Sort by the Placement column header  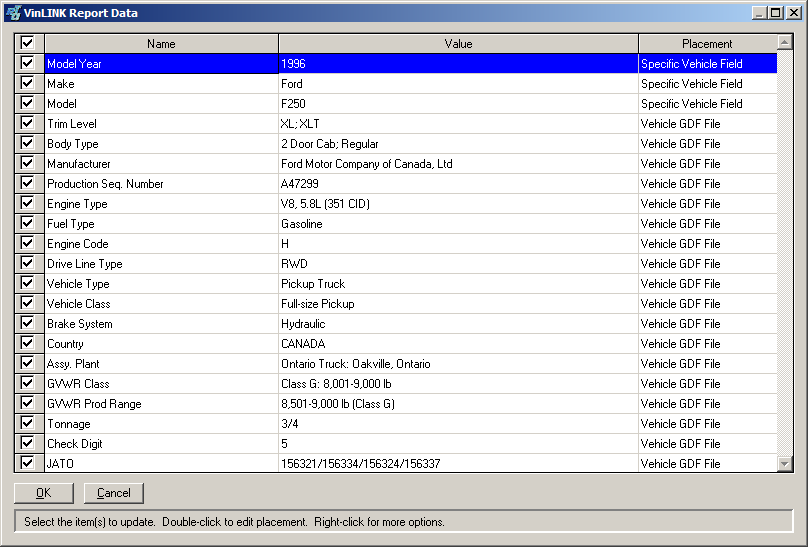707,44
